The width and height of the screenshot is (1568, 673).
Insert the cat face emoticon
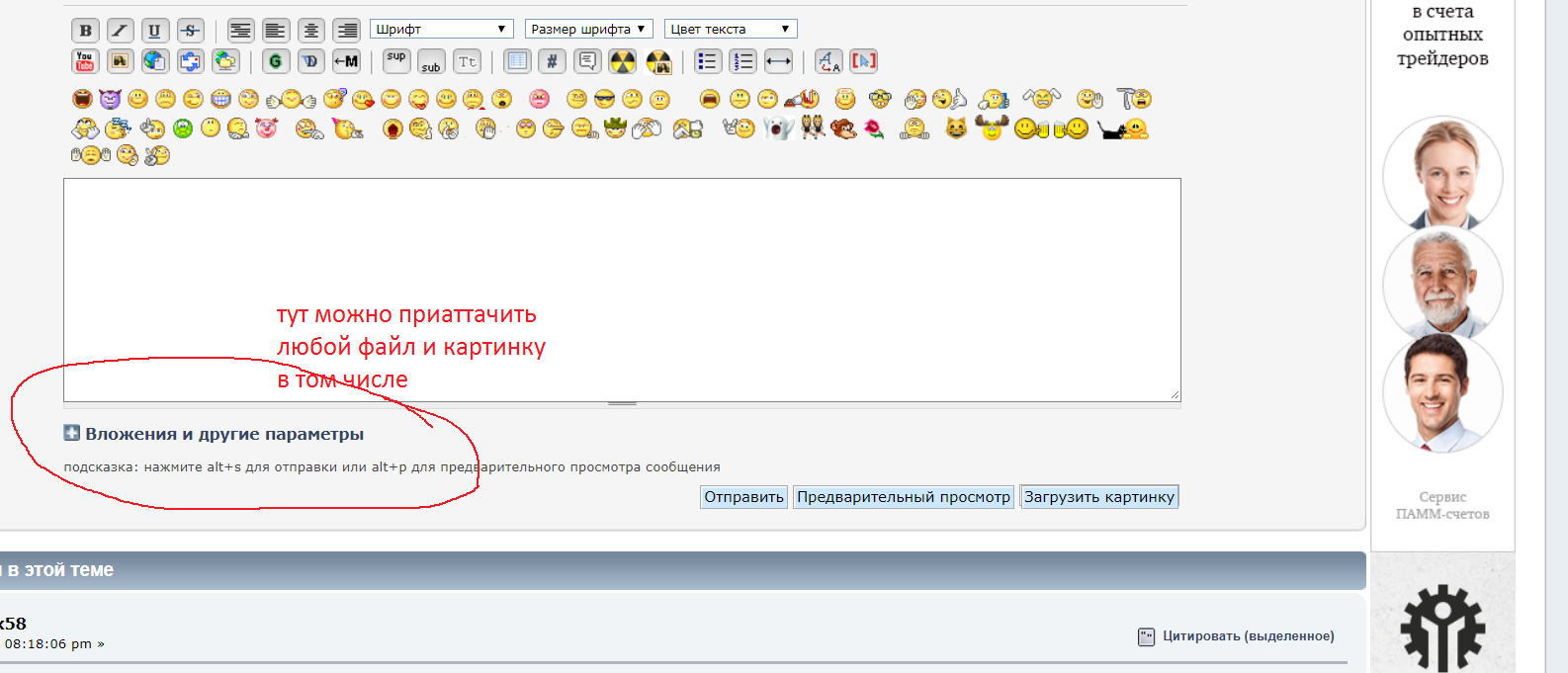click(956, 128)
